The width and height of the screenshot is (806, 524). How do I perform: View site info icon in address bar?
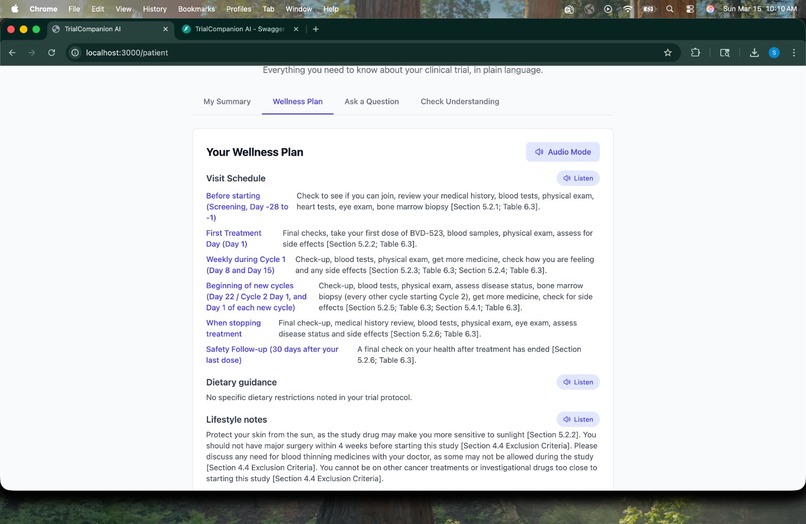75,52
